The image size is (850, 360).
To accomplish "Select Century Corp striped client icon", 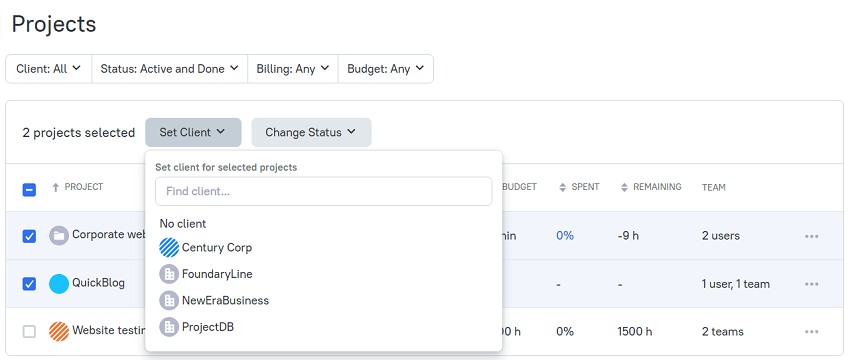I will click(x=169, y=248).
